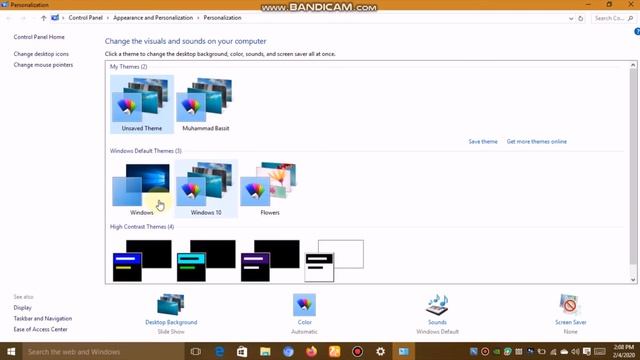Open Change mouse pointers
The height and width of the screenshot is (360, 640).
pyautogui.click(x=43, y=65)
